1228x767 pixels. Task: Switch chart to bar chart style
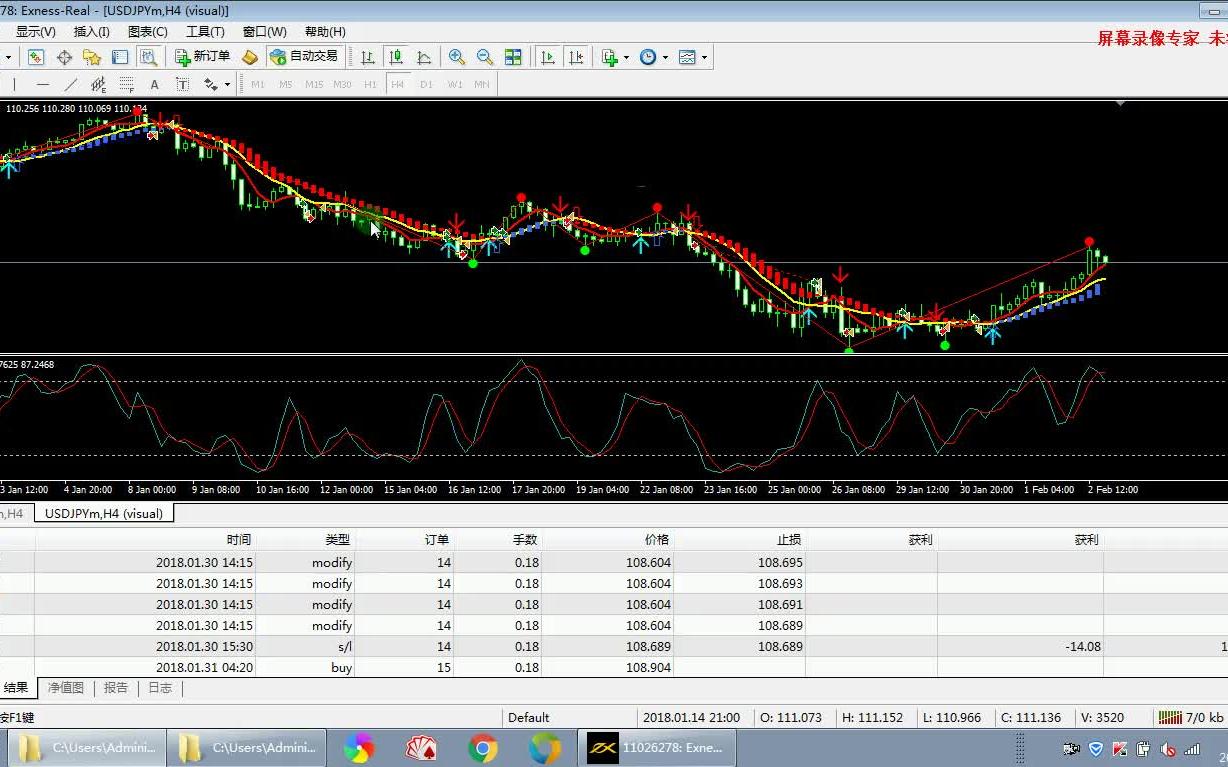(x=368, y=57)
